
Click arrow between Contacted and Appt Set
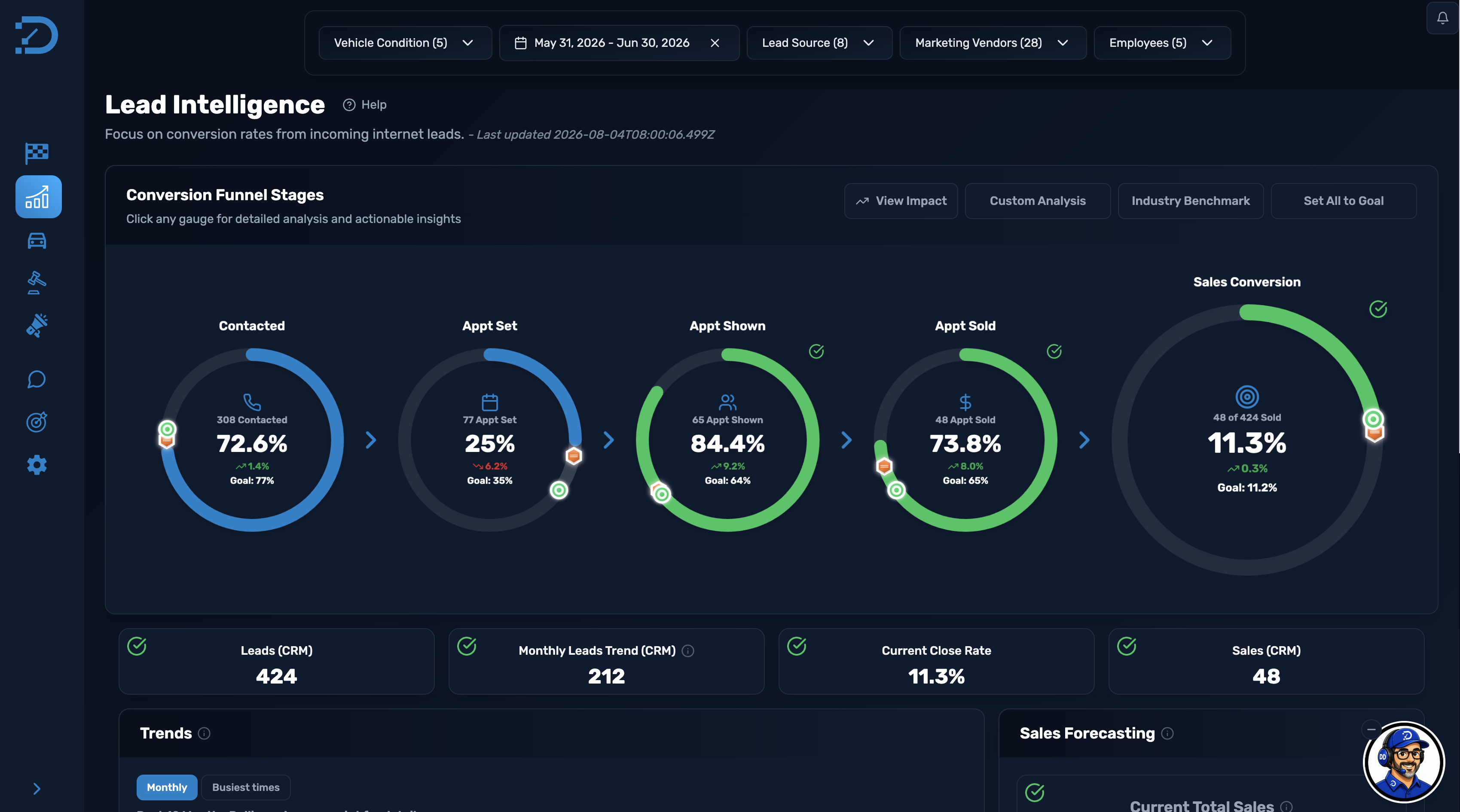(x=371, y=440)
